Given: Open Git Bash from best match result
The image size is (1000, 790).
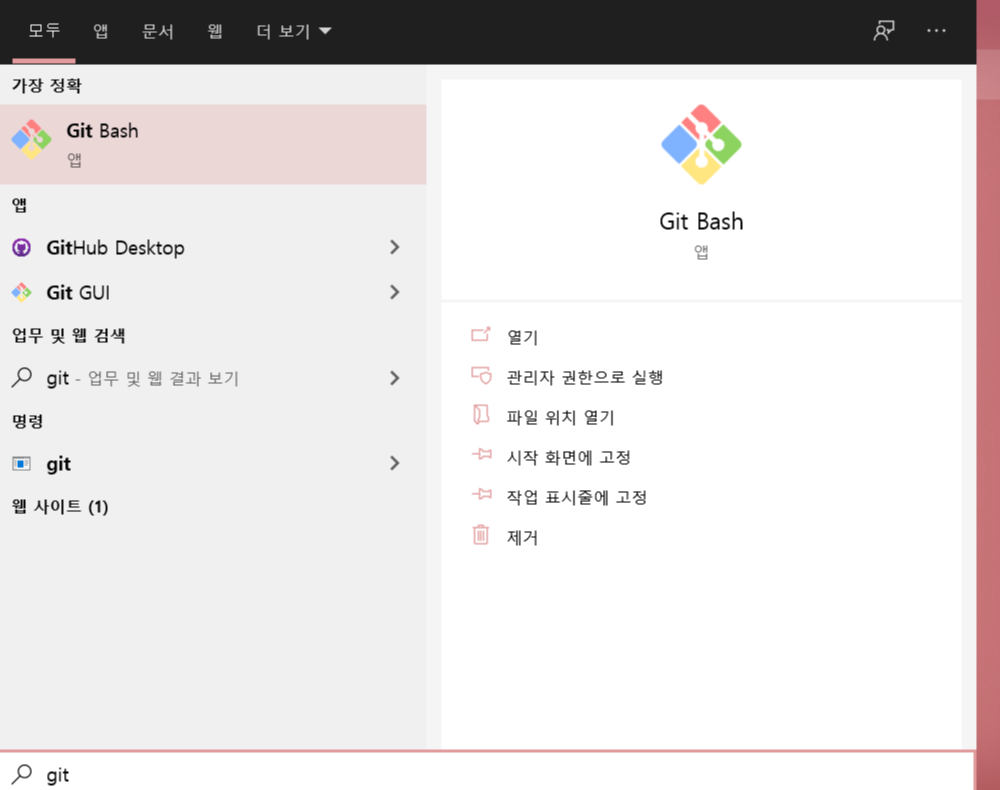Looking at the screenshot, I should 213,145.
